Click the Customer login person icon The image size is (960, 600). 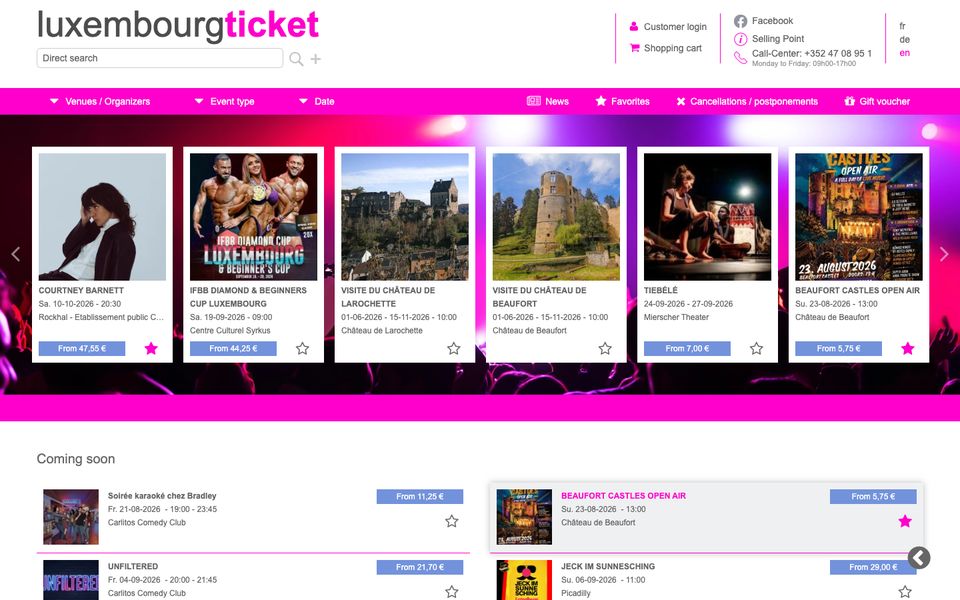pyautogui.click(x=634, y=27)
